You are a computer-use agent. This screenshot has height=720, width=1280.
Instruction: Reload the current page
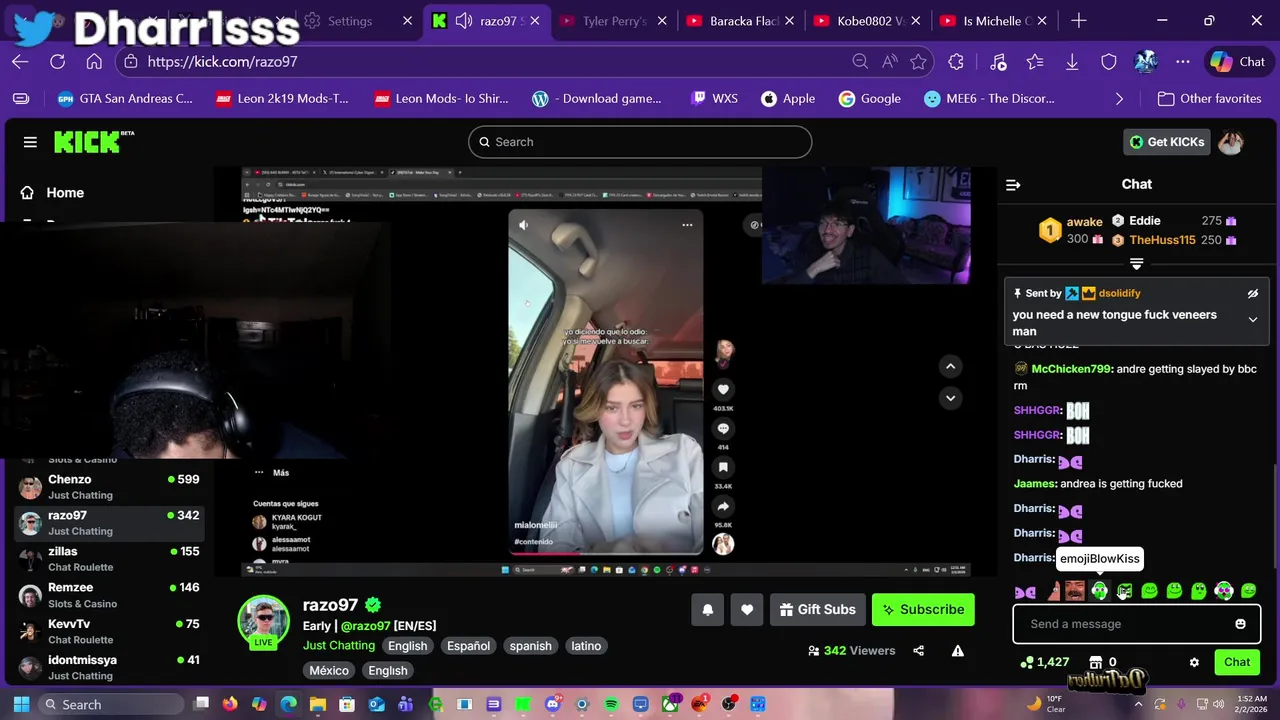(57, 62)
